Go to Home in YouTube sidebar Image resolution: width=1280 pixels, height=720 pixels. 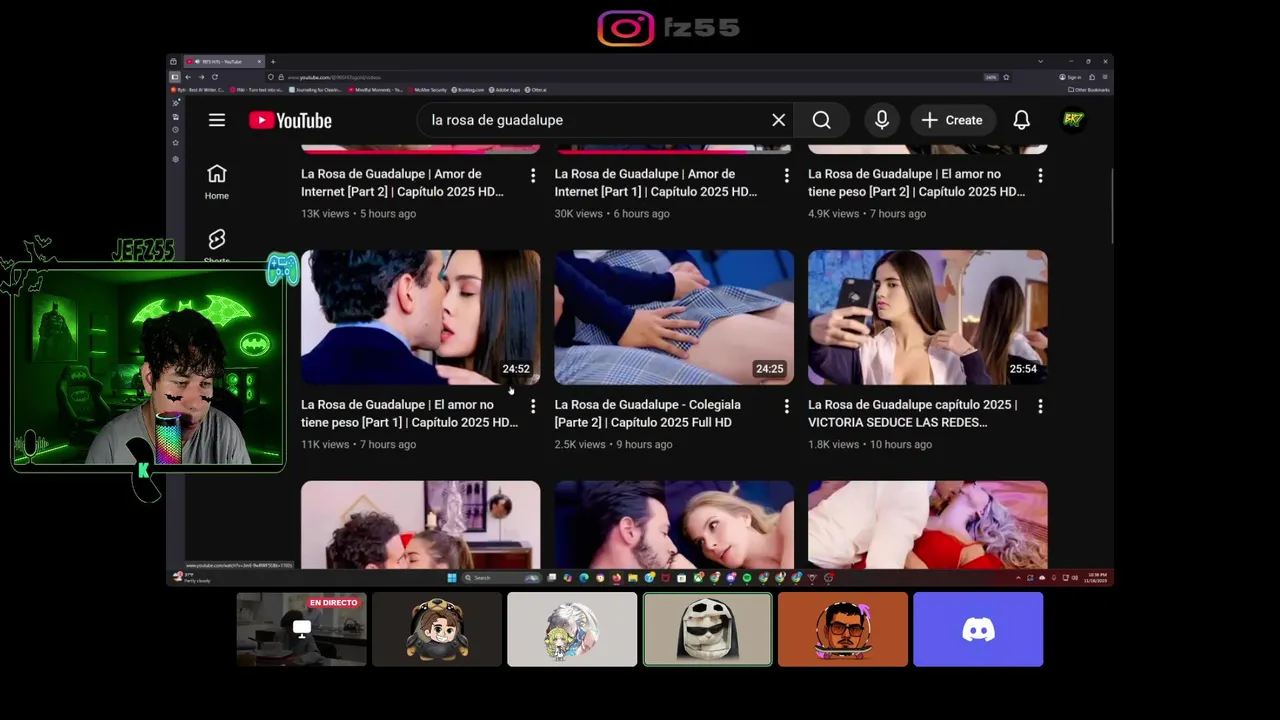pyautogui.click(x=217, y=182)
